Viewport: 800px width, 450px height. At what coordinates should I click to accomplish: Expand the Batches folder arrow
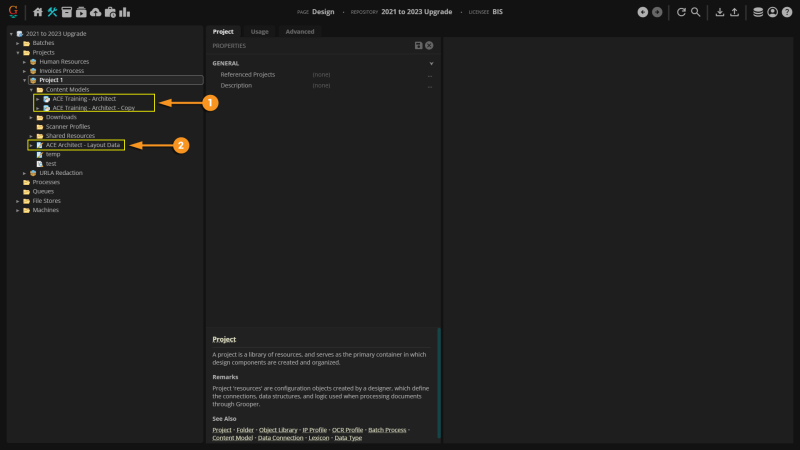[18, 43]
